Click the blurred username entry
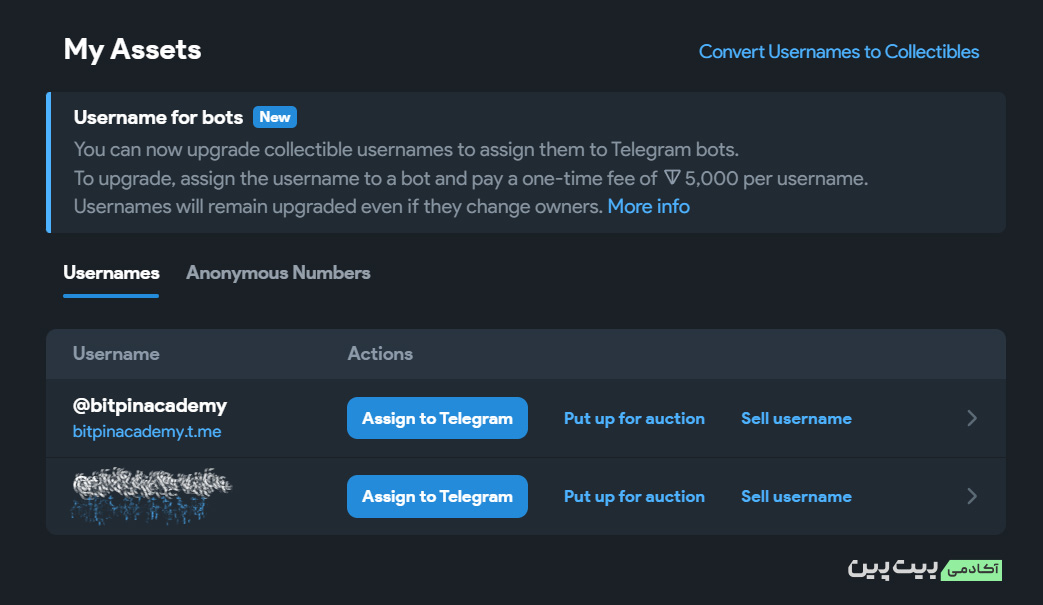Viewport: 1043px width, 605px height. [152, 496]
